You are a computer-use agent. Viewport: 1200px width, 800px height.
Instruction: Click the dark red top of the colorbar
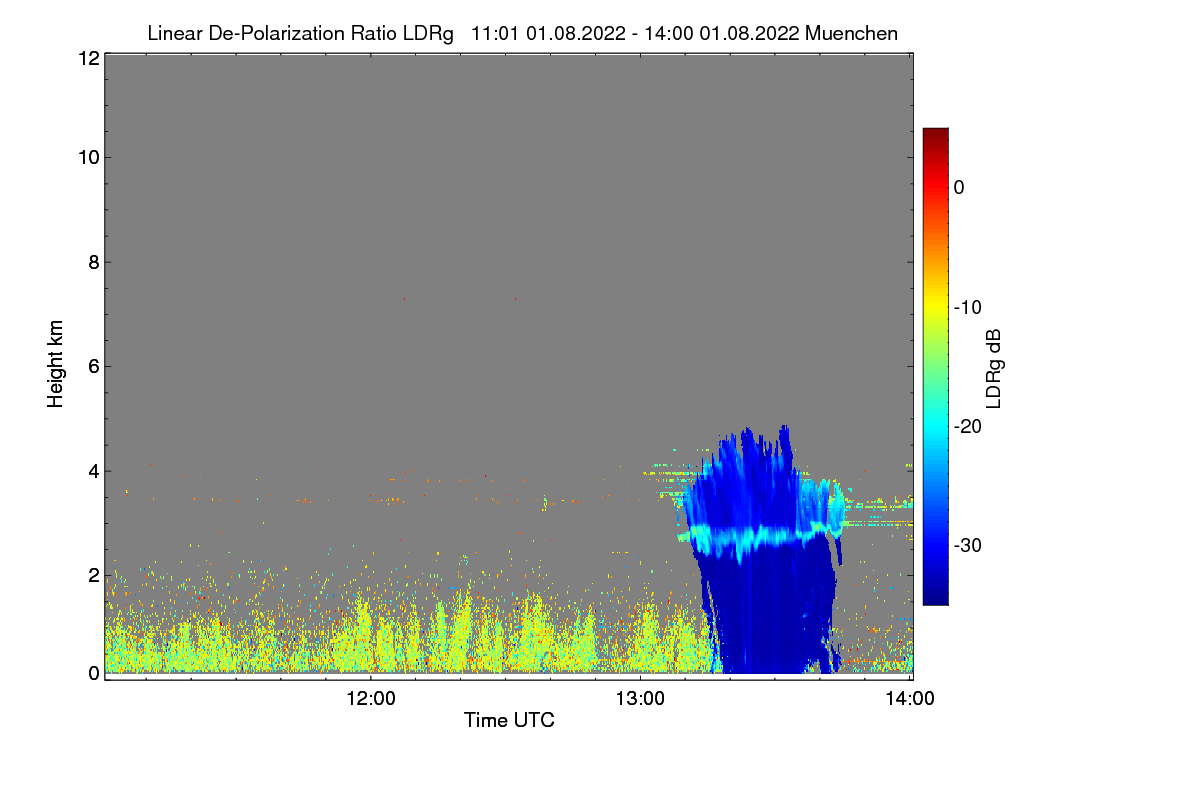(935, 137)
